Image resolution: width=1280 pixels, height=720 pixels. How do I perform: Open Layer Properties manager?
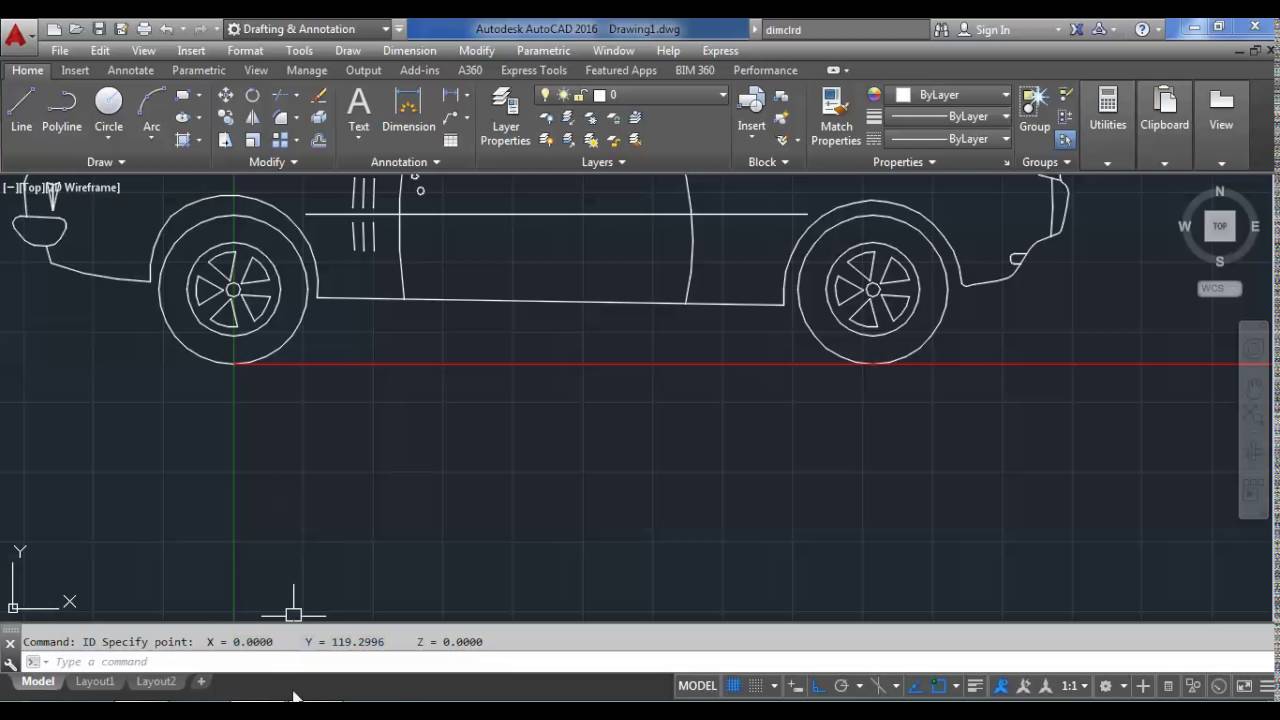click(505, 117)
